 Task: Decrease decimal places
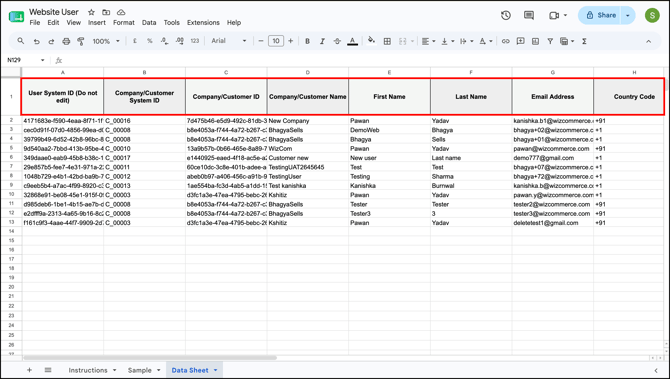click(165, 41)
